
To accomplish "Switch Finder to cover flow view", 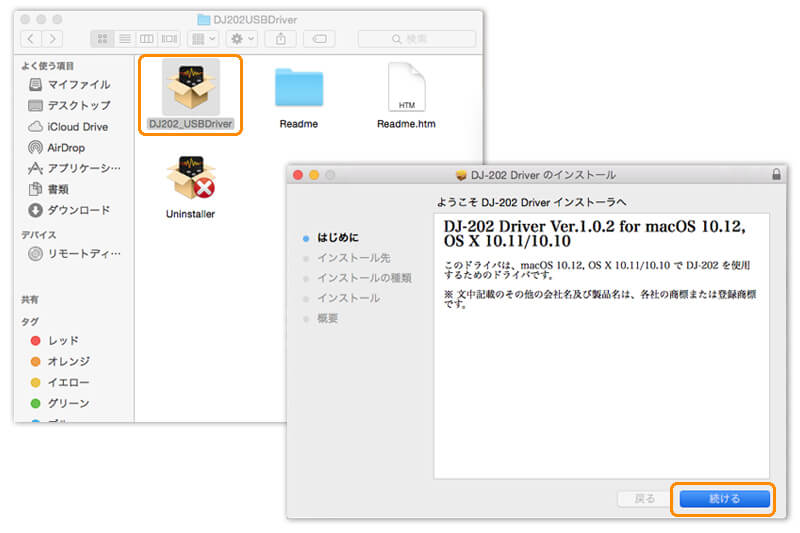I will [x=169, y=39].
